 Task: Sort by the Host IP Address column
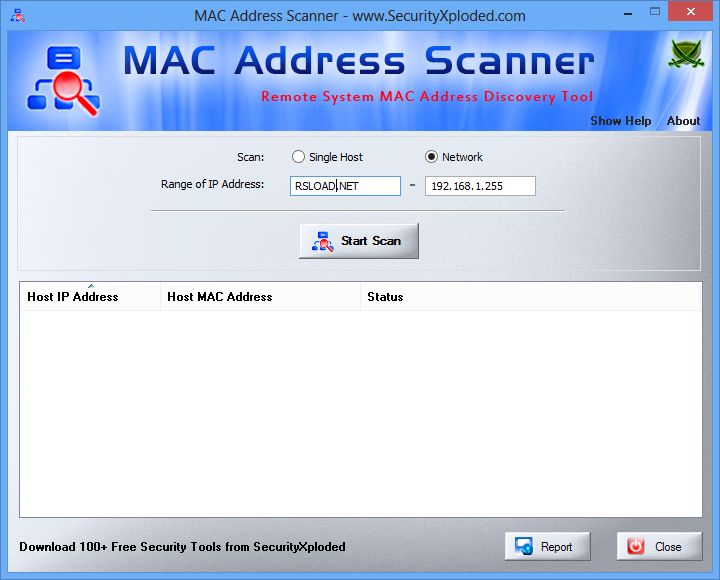pyautogui.click(x=90, y=297)
